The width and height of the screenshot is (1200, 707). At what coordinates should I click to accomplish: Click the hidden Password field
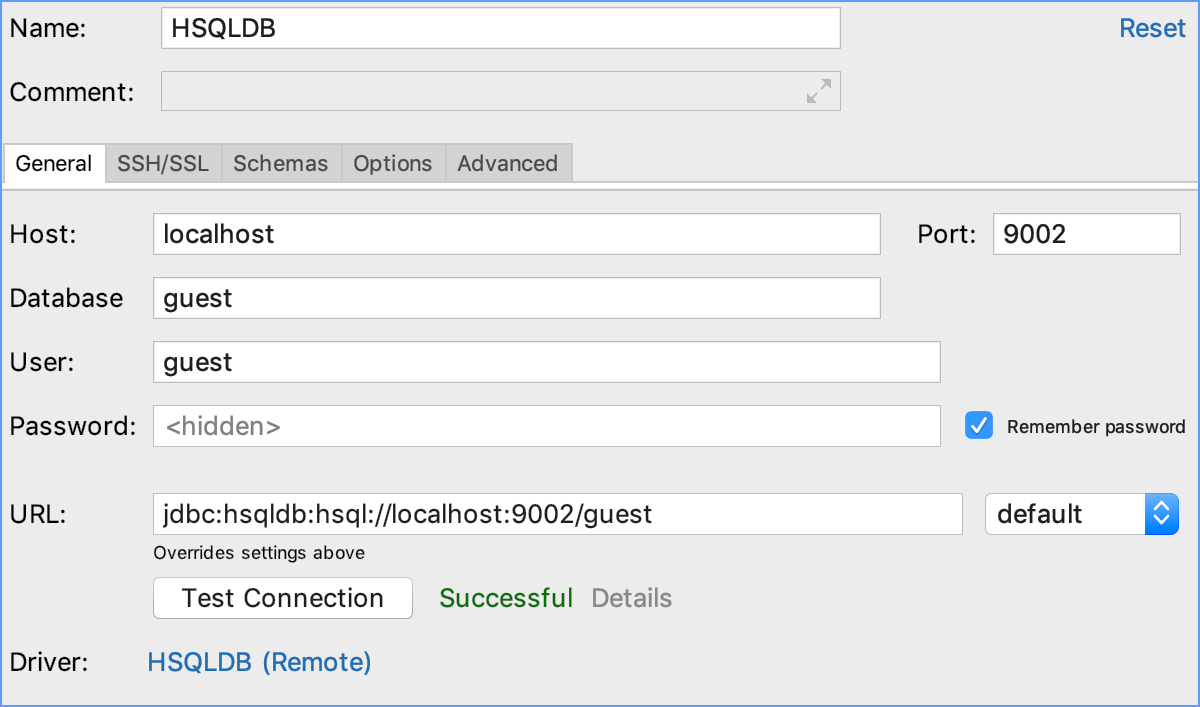pyautogui.click(x=547, y=426)
